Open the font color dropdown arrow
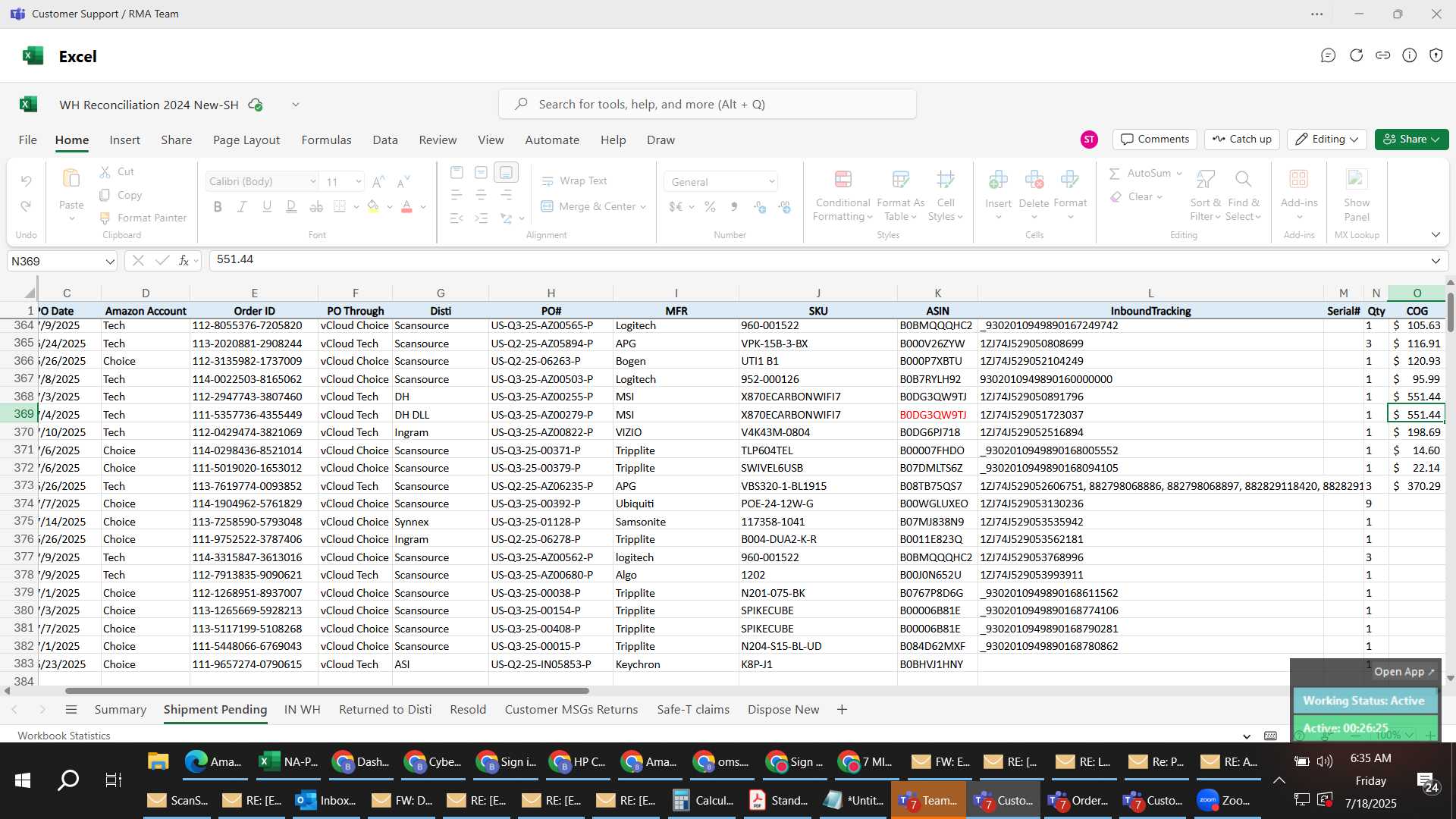This screenshot has height=819, width=1456. point(423,207)
